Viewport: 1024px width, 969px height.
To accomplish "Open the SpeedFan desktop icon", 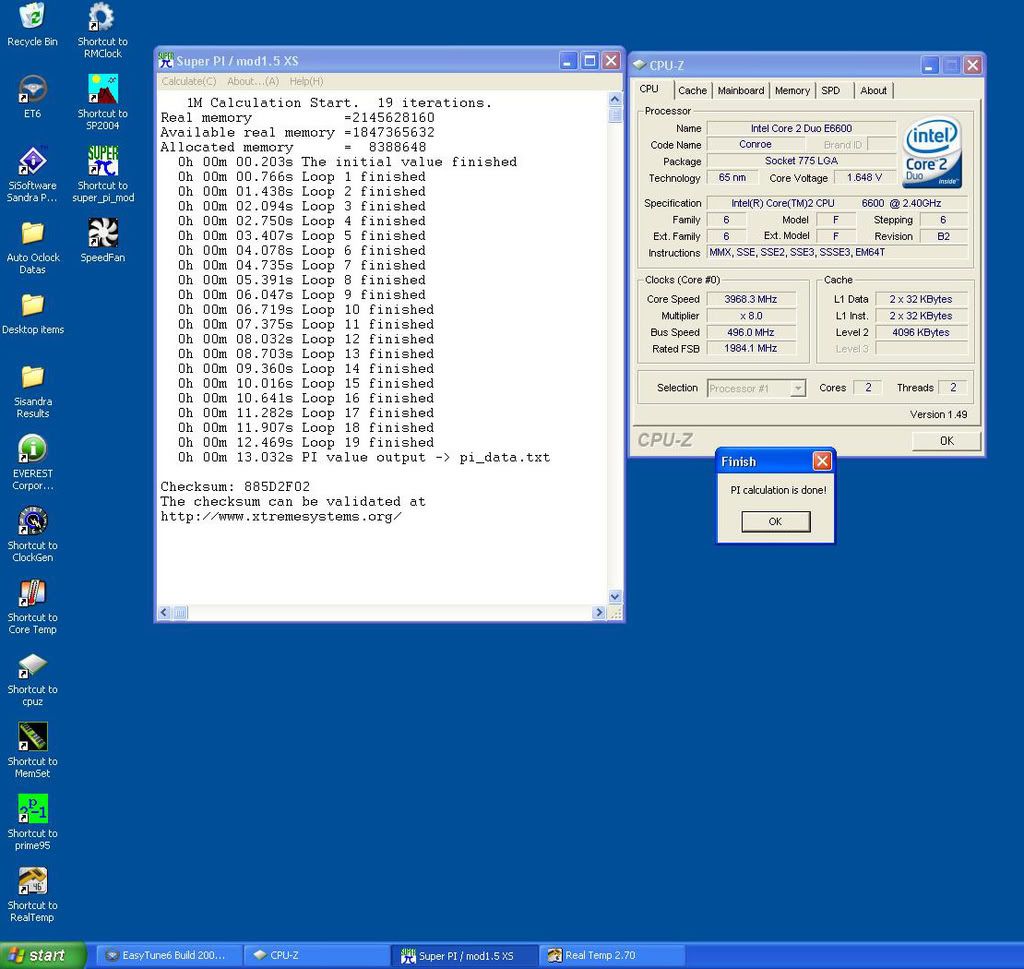I will point(102,233).
